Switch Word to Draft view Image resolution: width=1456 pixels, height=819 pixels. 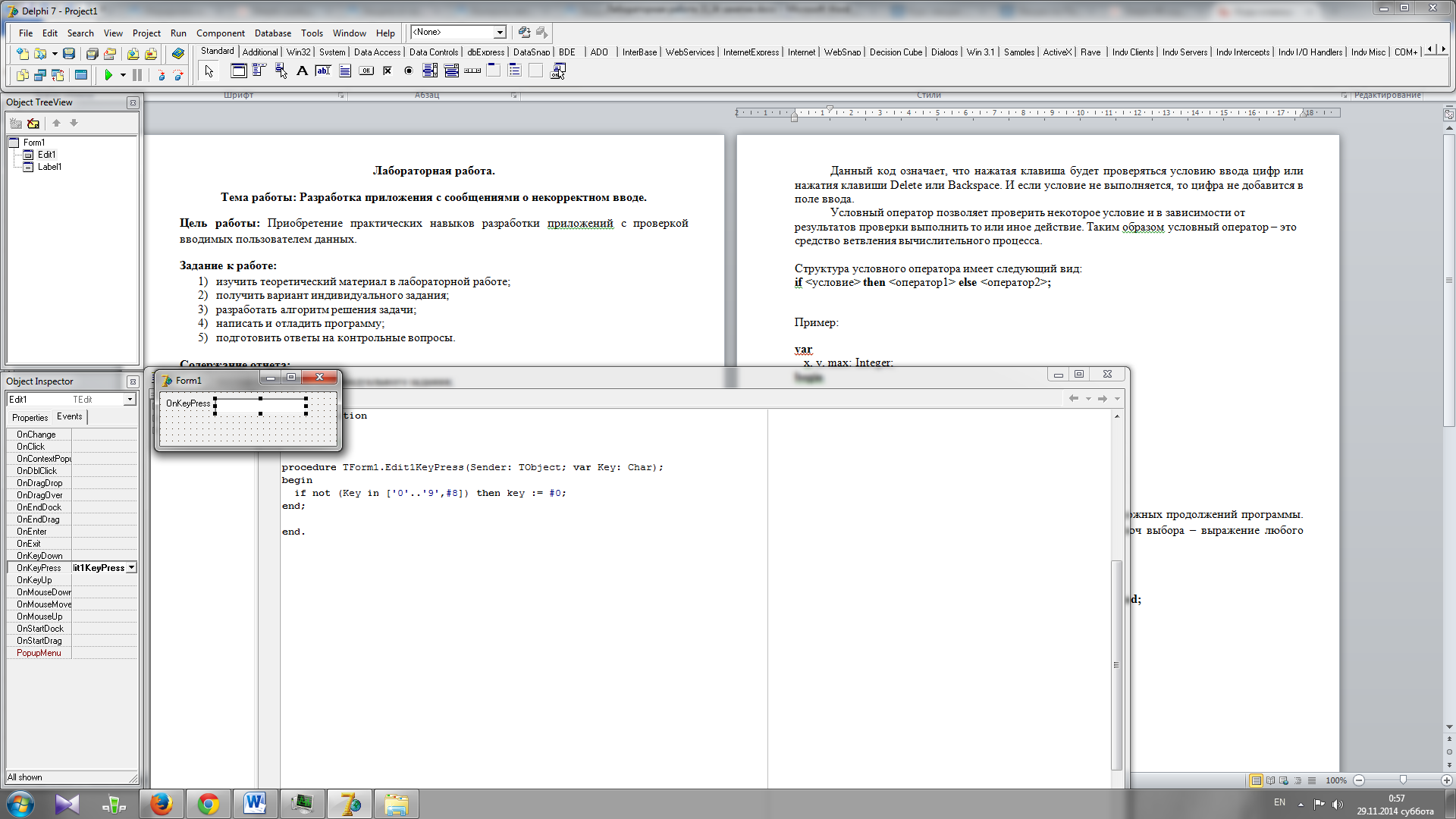[x=1311, y=780]
